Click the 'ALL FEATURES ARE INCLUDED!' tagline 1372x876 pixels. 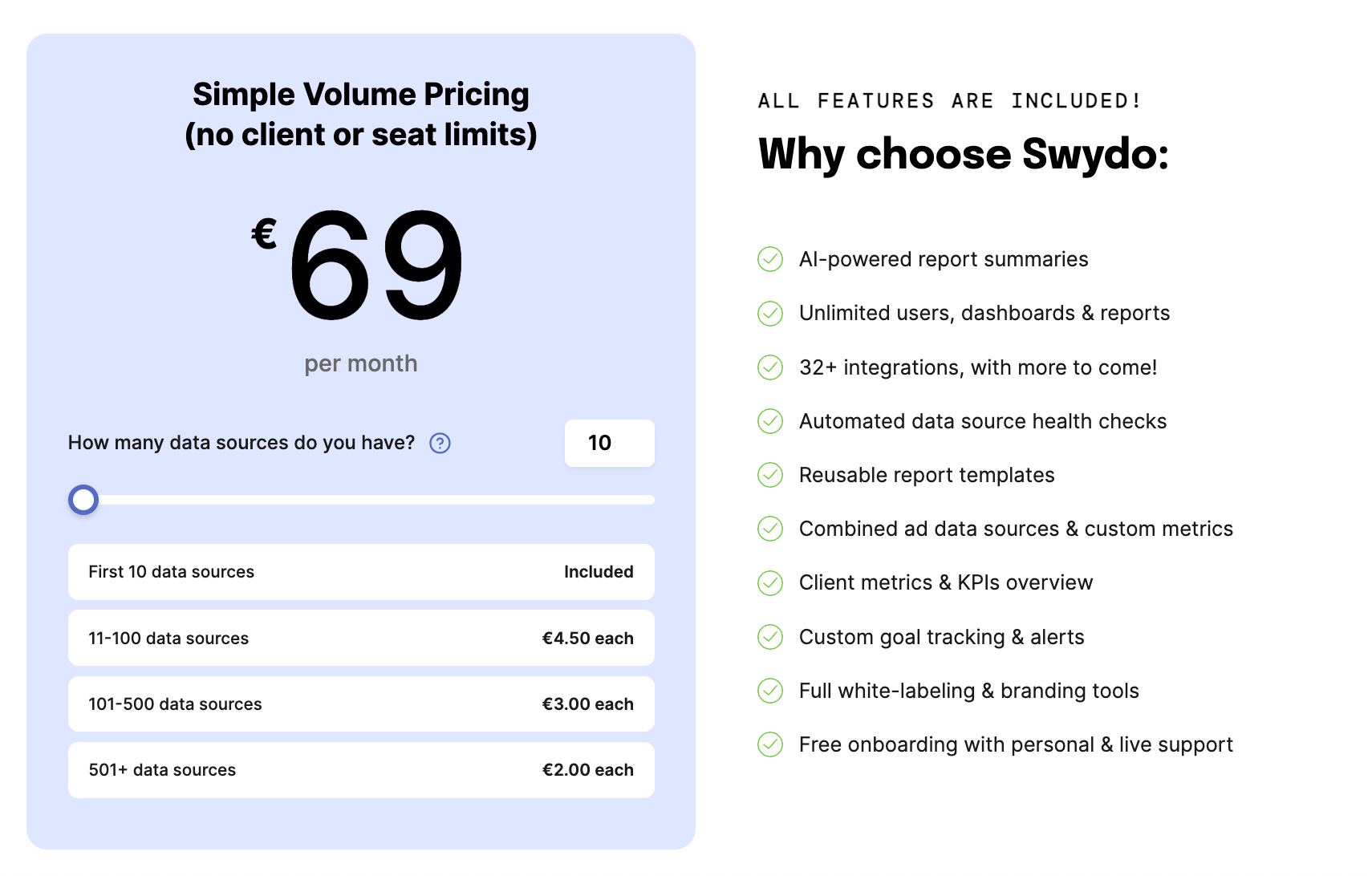(949, 101)
